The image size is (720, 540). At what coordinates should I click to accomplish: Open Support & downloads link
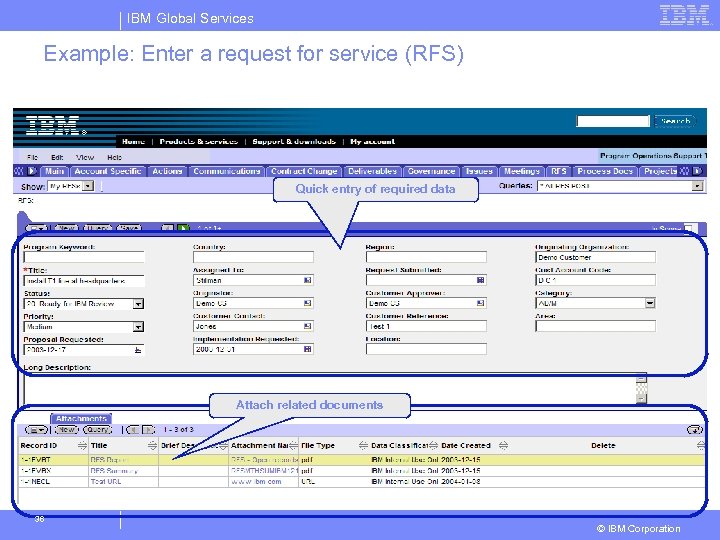tap(294, 141)
